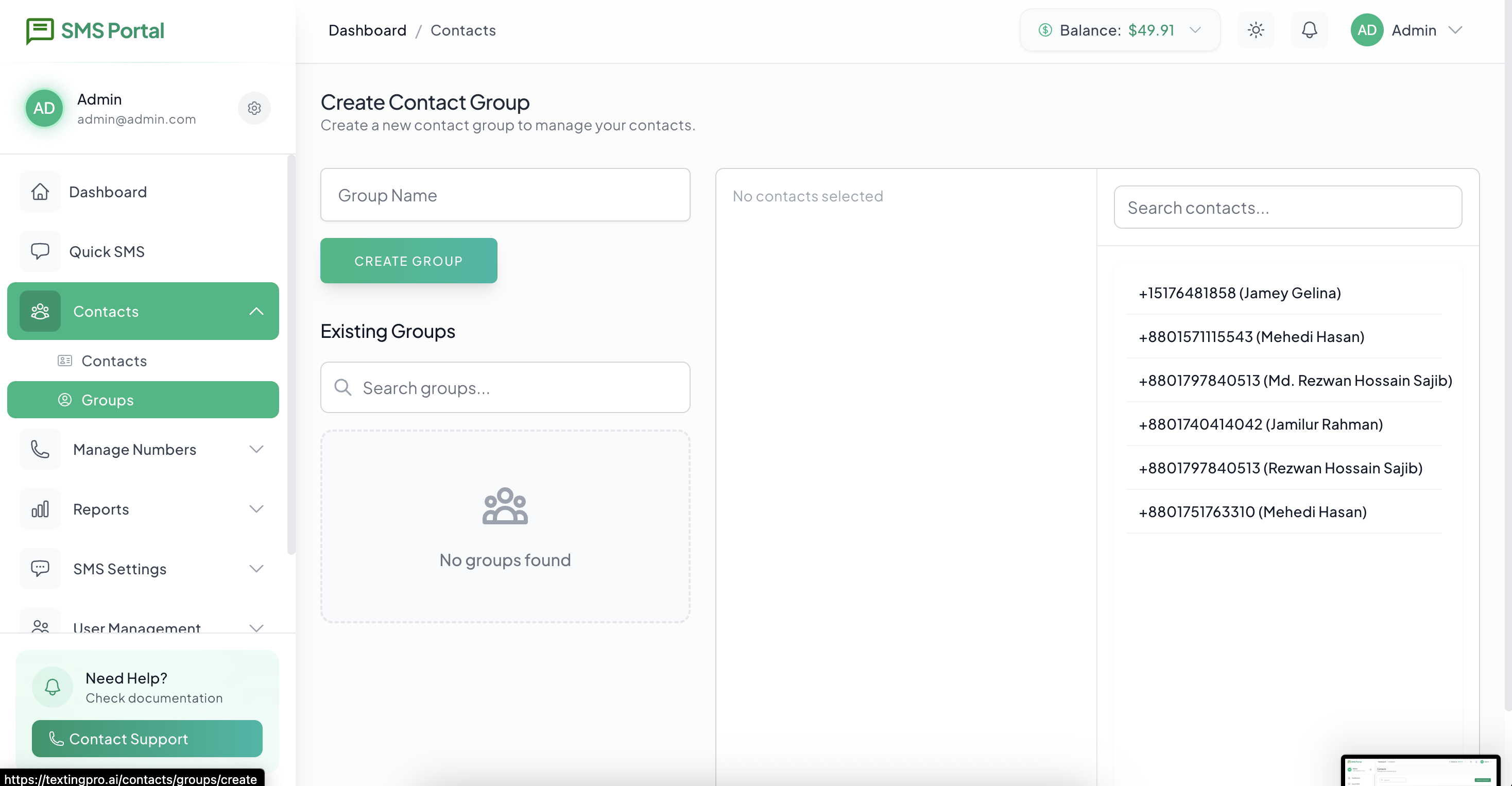Expand the Reports submenu chevron

coord(256,509)
